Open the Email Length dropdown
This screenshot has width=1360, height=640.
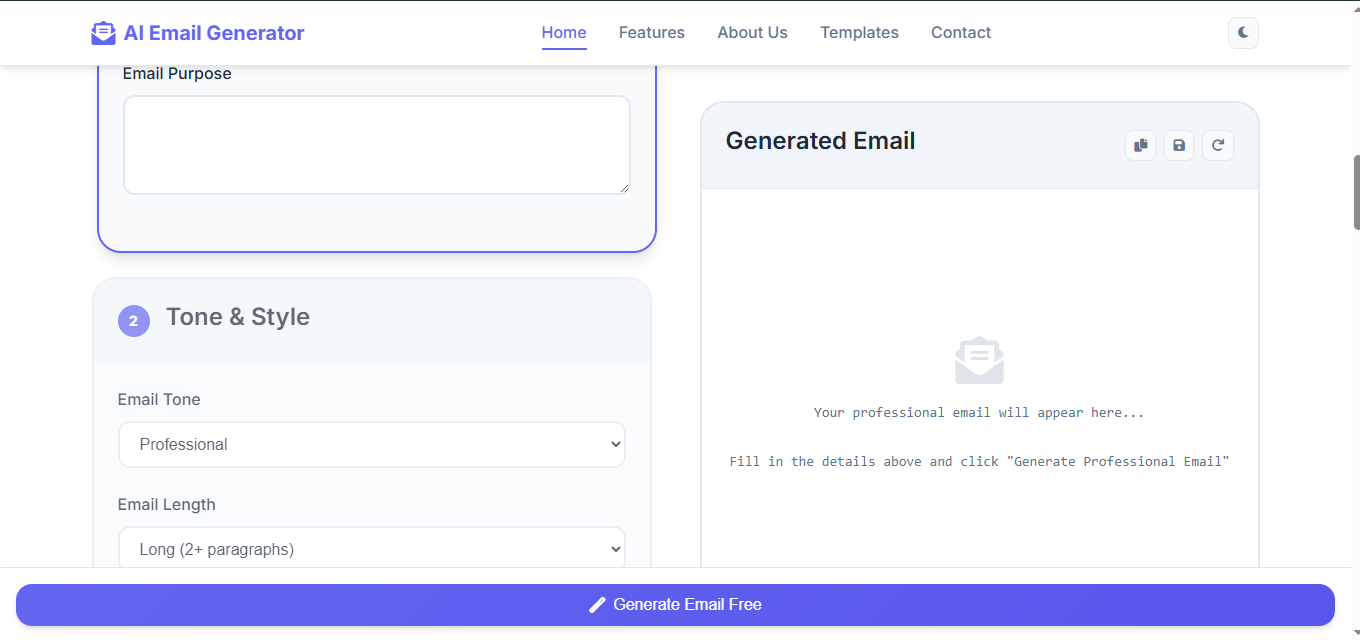372,549
